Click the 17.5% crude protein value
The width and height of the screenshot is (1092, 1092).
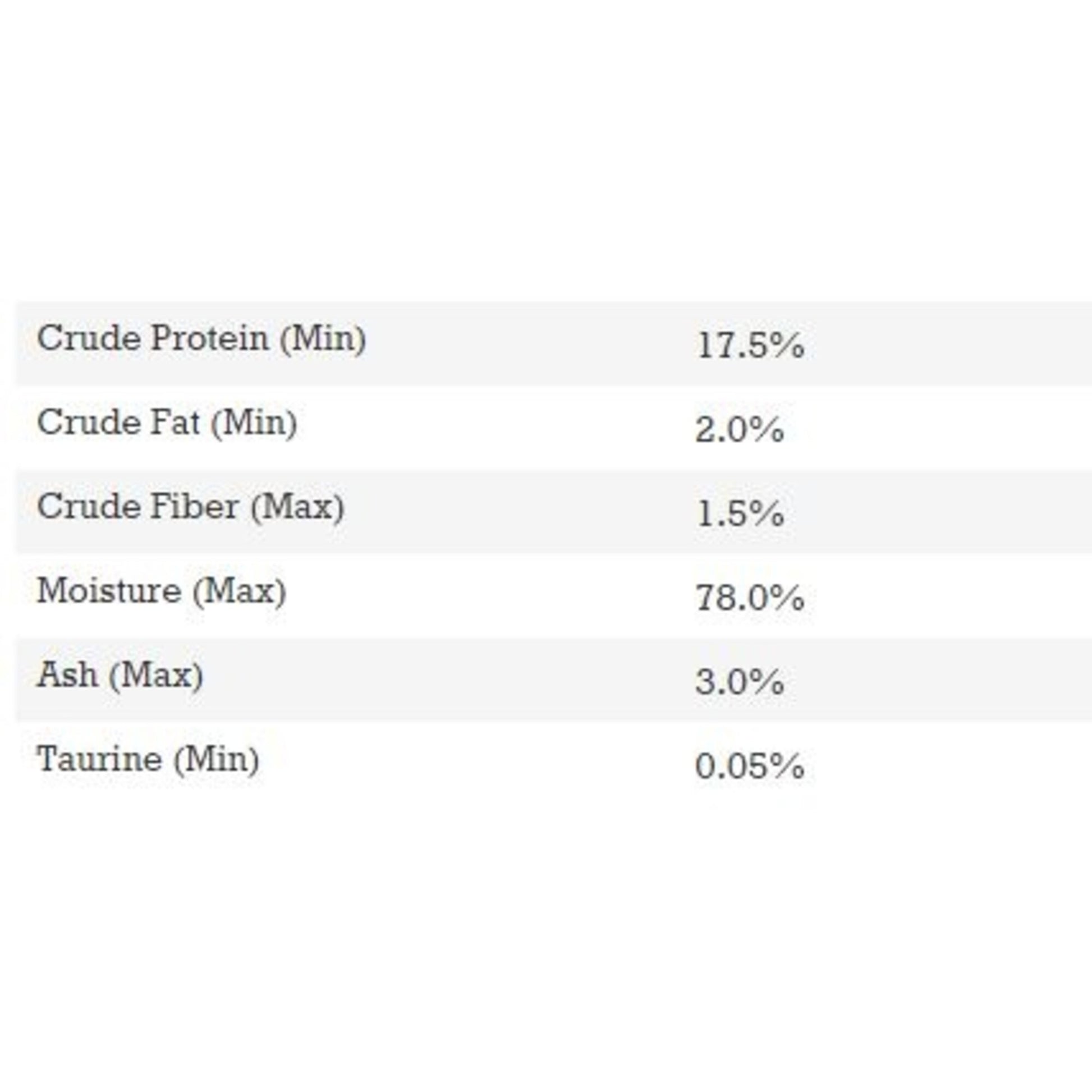point(750,345)
